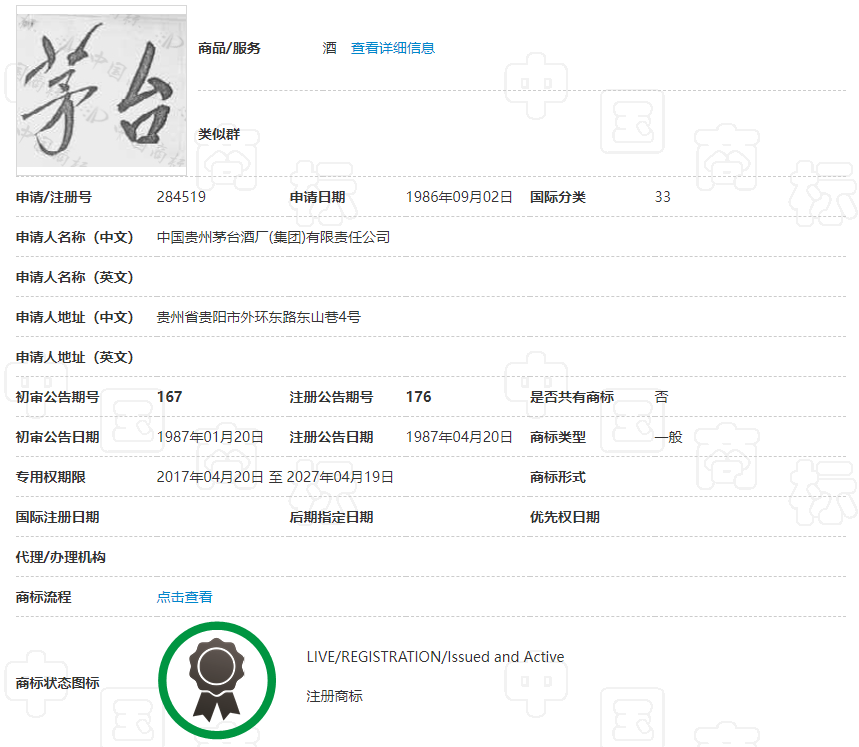Click the 注册公告期号 label

tap(331, 397)
